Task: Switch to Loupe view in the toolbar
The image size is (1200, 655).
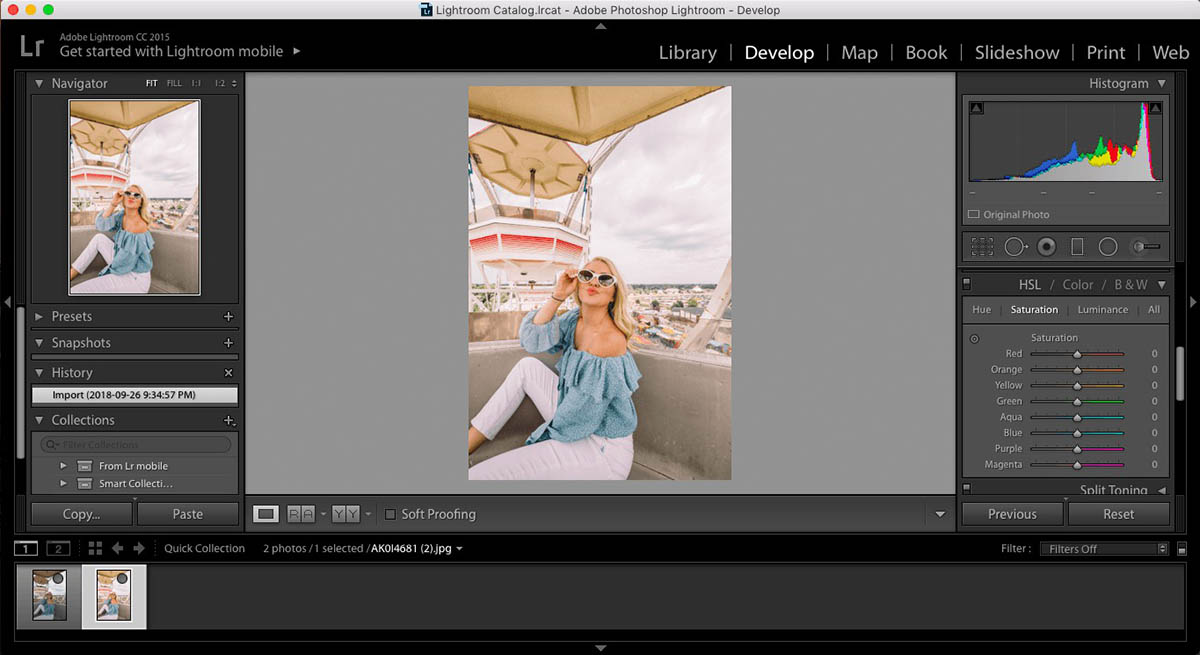Action: [265, 513]
